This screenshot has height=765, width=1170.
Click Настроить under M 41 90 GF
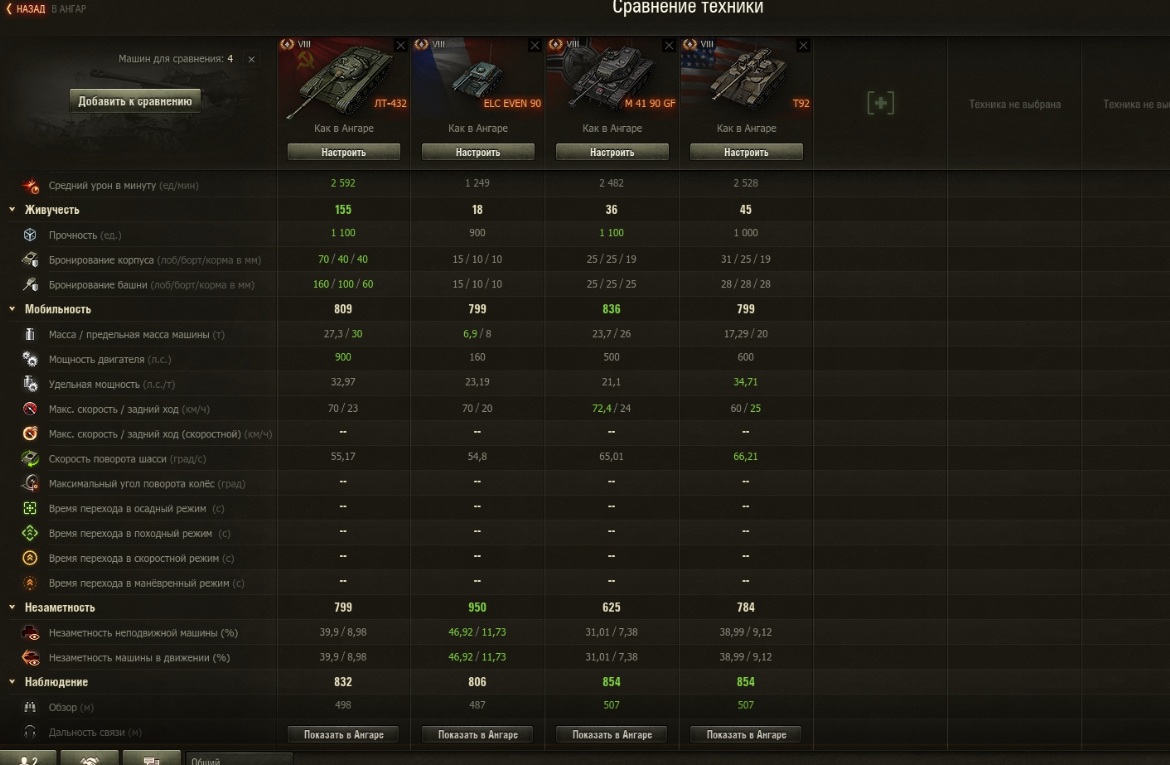(612, 152)
